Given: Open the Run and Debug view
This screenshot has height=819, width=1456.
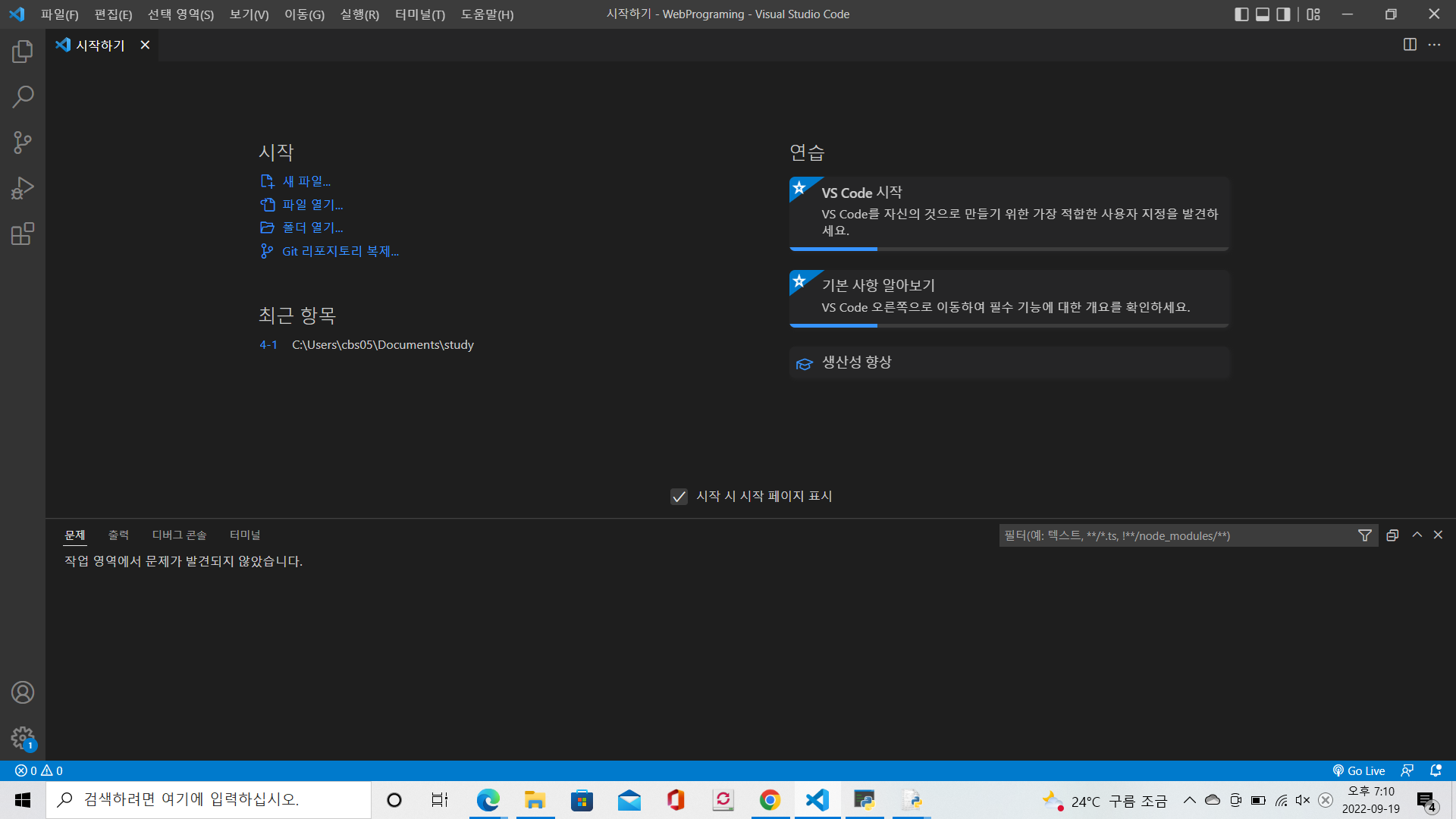Looking at the screenshot, I should [23, 188].
